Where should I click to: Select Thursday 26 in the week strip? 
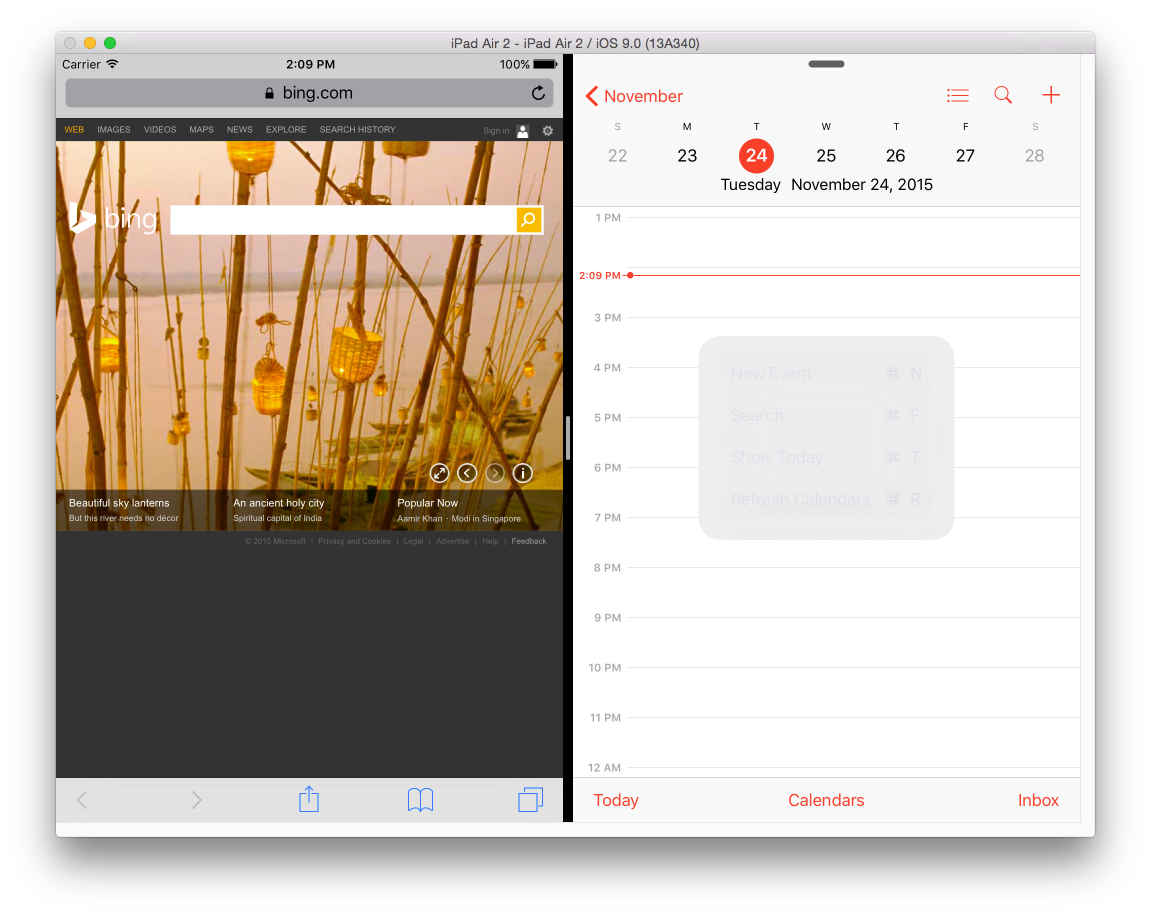pos(896,156)
